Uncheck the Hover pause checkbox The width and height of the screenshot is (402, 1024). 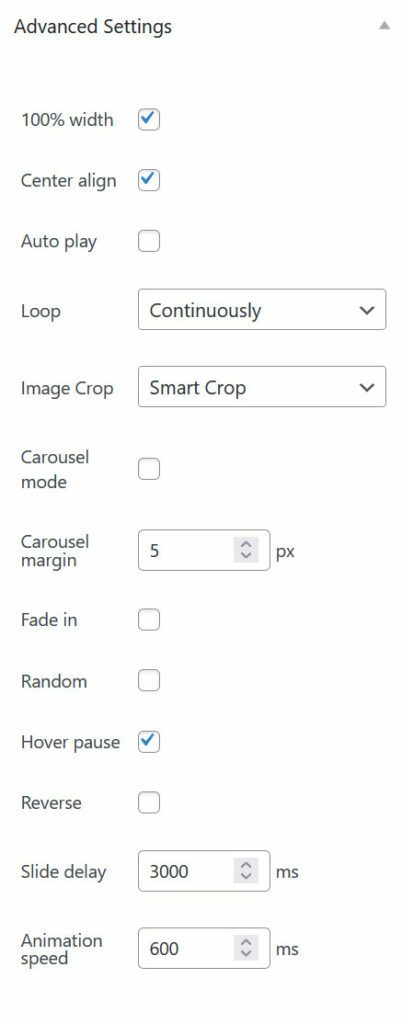point(149,742)
